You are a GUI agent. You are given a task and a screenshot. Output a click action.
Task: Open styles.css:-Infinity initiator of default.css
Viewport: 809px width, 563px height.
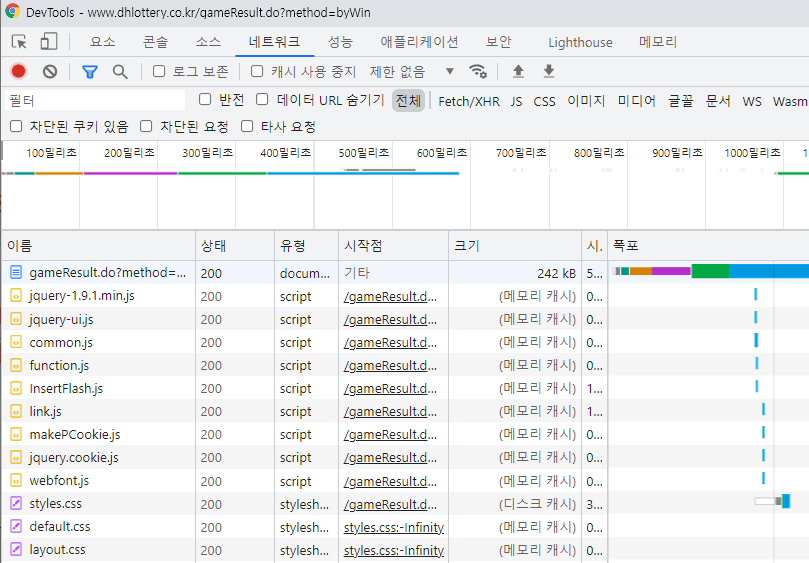[x=394, y=527]
